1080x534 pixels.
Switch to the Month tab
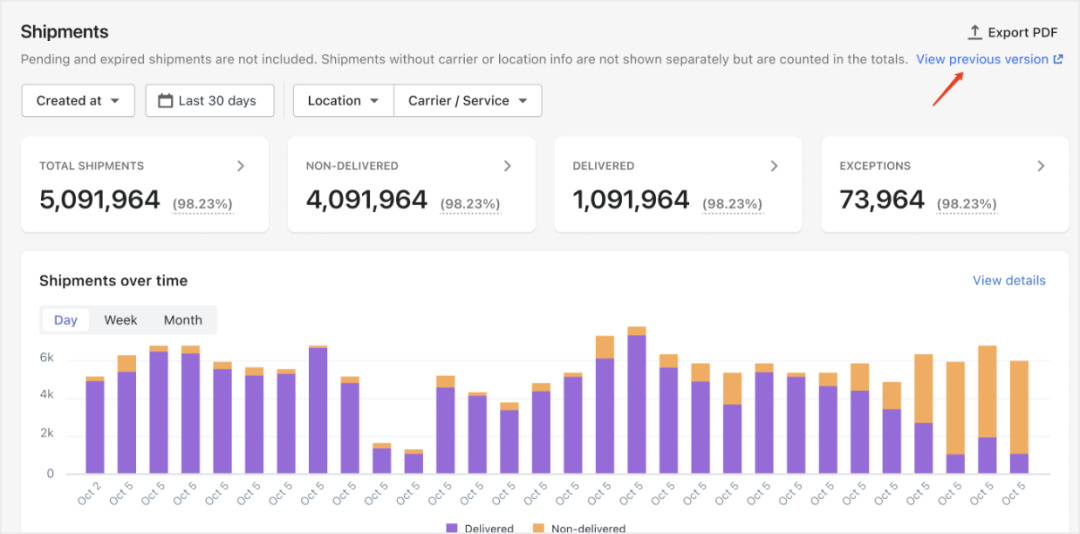coord(183,320)
